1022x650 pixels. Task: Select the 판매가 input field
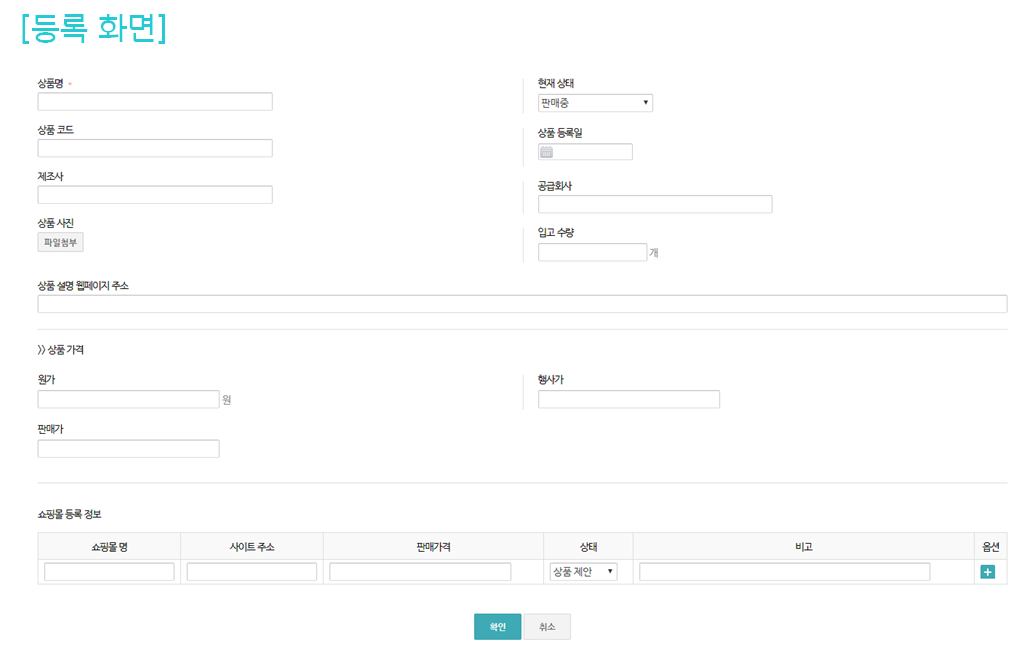pyautogui.click(x=128, y=449)
